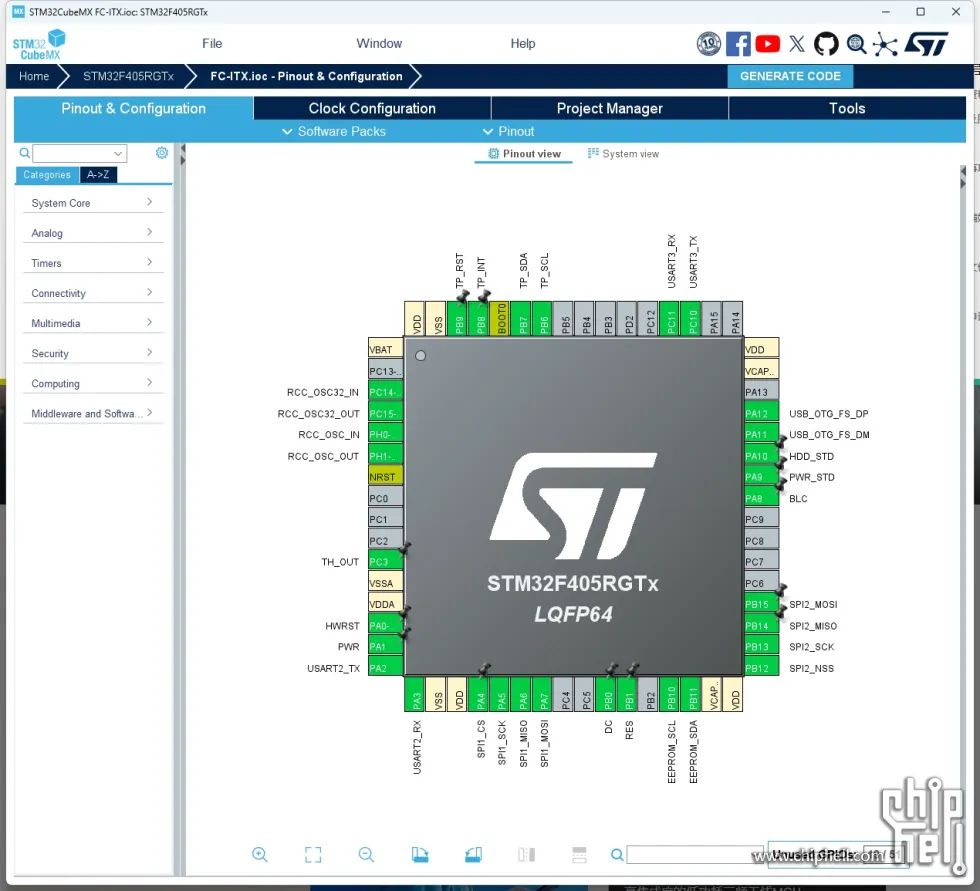This screenshot has height=891, width=980.
Task: Open the Pinout dropdown menu
Action: (508, 131)
